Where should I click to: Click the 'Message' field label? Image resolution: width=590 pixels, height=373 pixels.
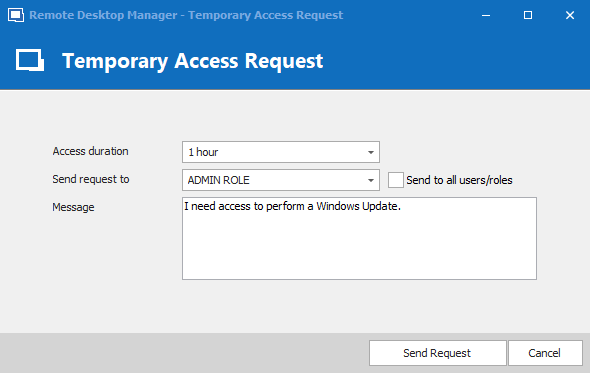tap(73, 207)
